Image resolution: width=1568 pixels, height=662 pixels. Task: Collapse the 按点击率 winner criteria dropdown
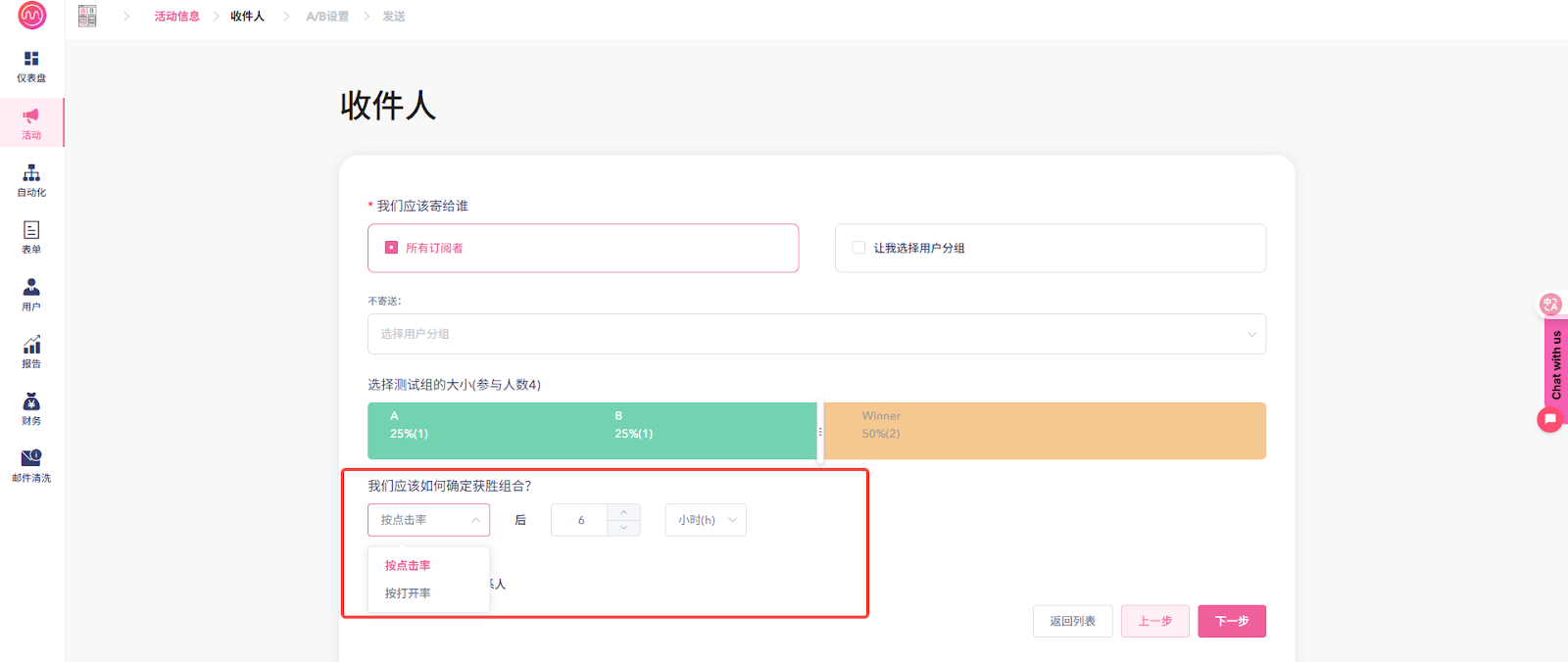coord(428,520)
